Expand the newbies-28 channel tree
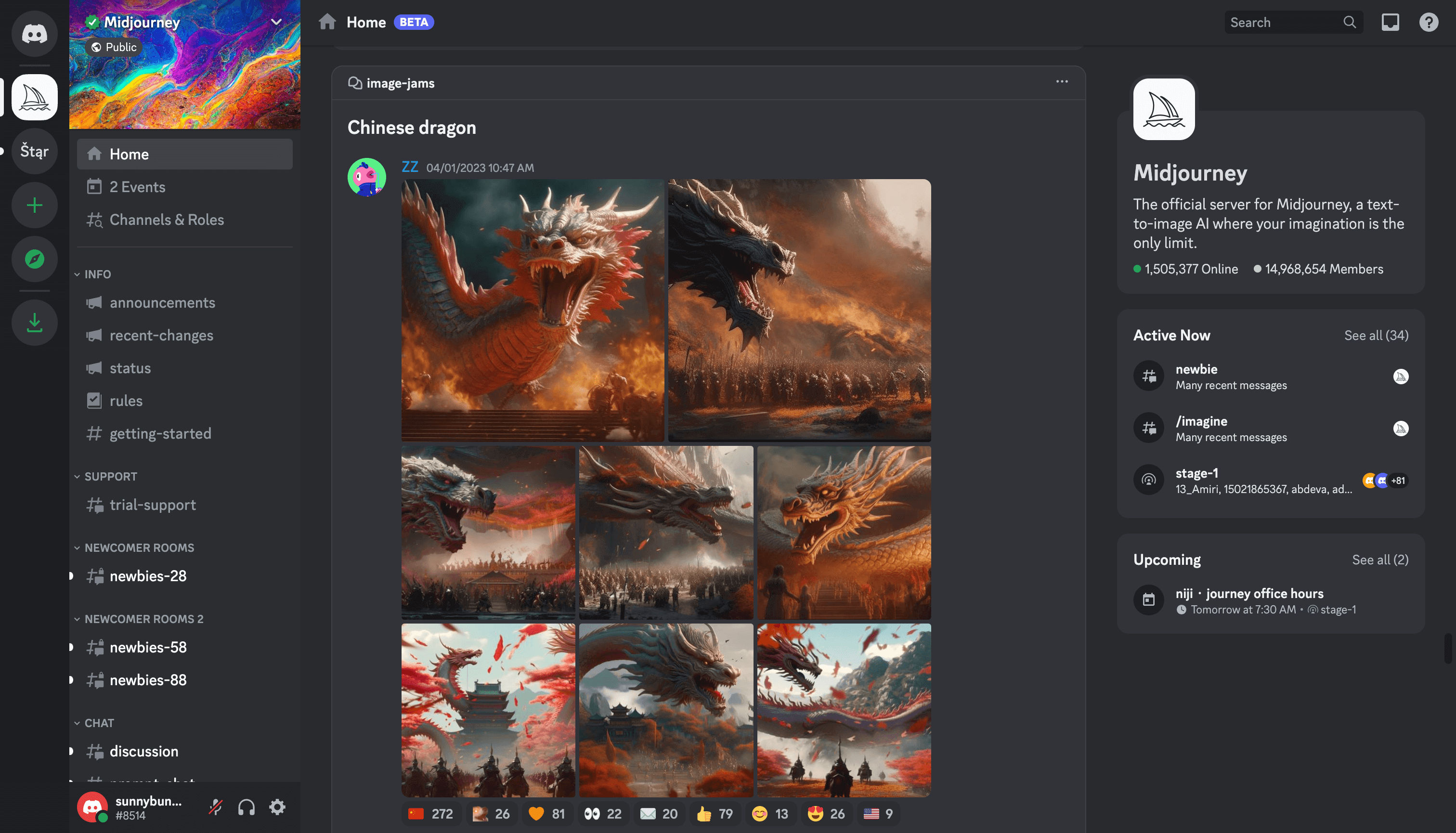 71,575
